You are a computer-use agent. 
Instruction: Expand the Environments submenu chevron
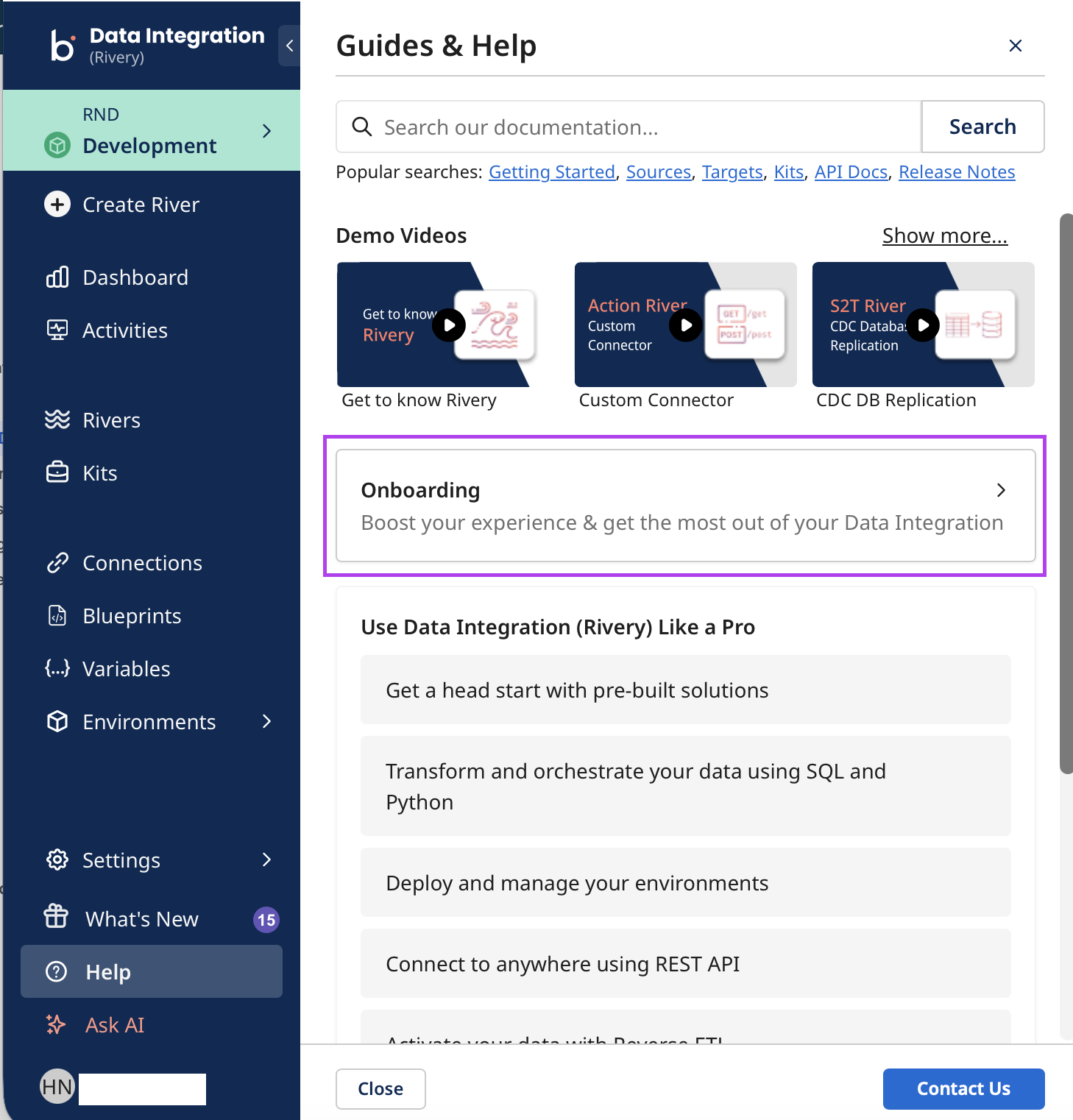point(267,722)
